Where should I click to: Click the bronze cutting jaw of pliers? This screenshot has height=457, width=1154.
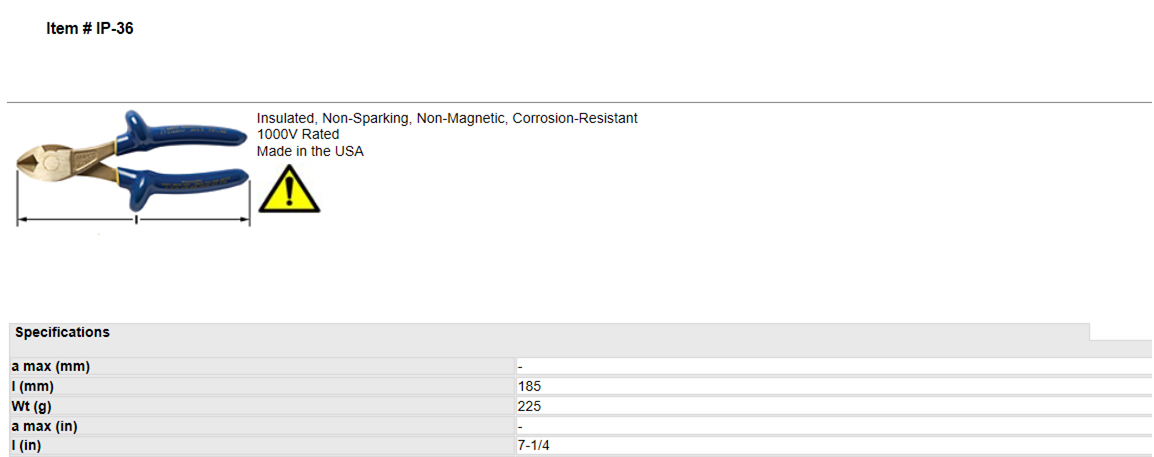37,160
